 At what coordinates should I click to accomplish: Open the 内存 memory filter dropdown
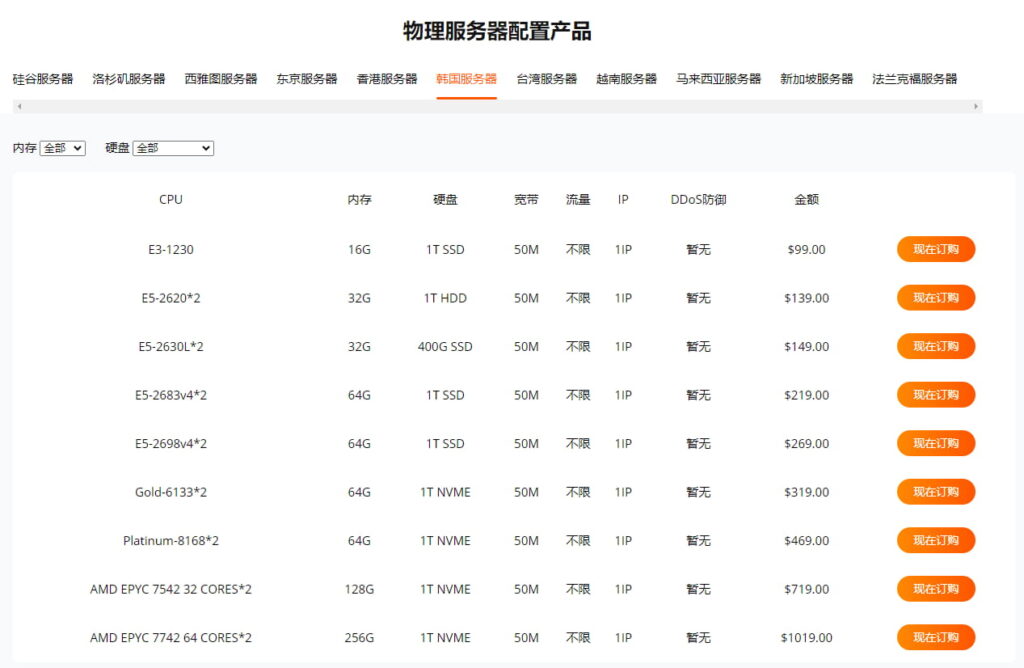click(x=62, y=148)
